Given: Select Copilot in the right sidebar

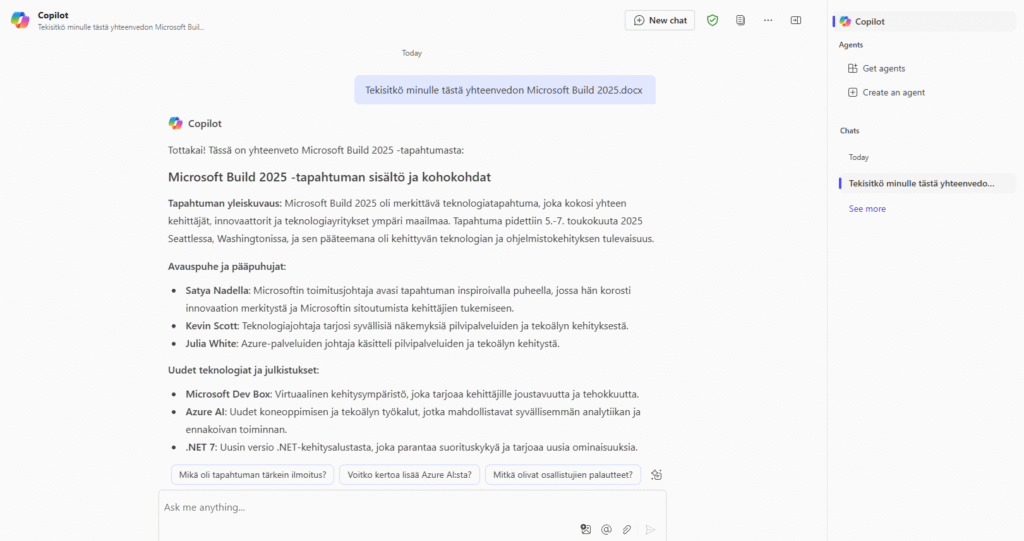Looking at the screenshot, I should (x=925, y=22).
